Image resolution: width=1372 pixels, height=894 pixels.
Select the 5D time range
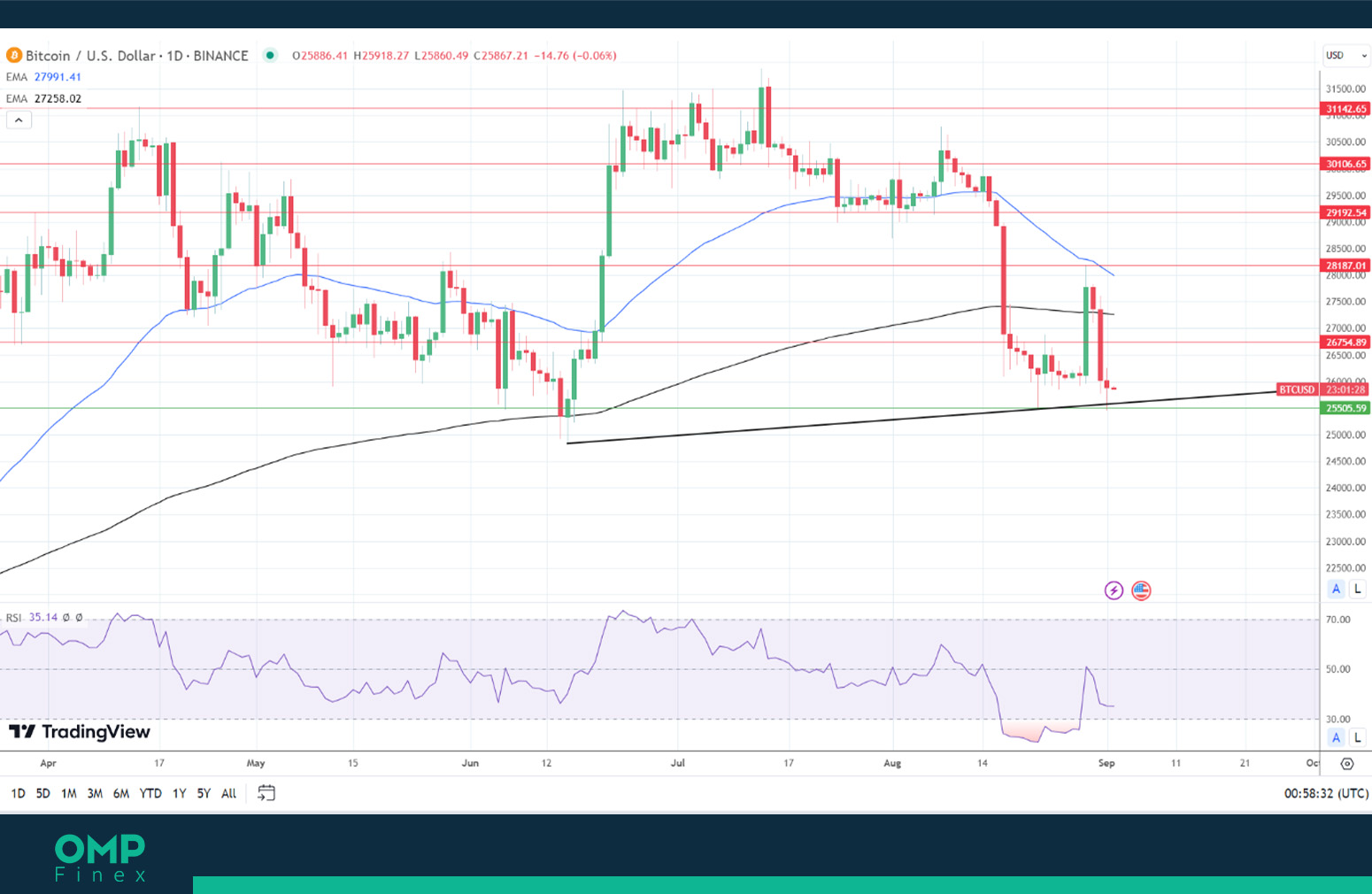(x=42, y=793)
